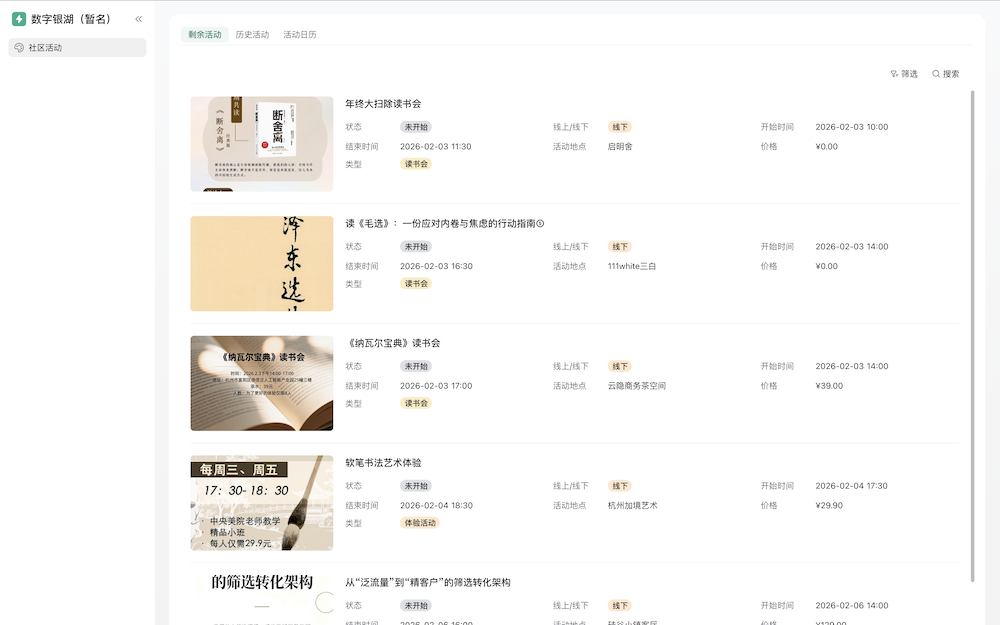Image resolution: width=1000 pixels, height=625 pixels.
Task: Switch to the 活动日历 tab
Action: point(300,34)
